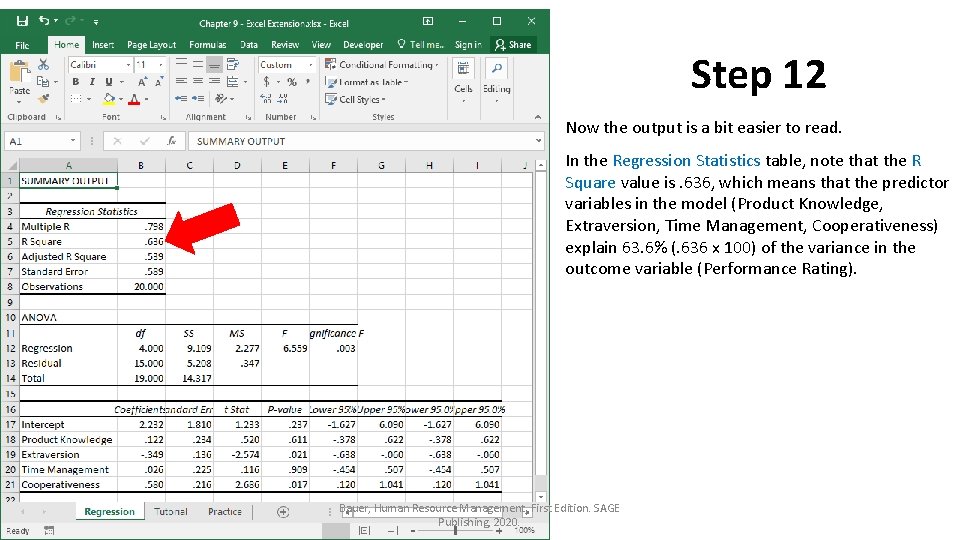The height and width of the screenshot is (540, 960).
Task: Increase indent
Action: [198, 98]
